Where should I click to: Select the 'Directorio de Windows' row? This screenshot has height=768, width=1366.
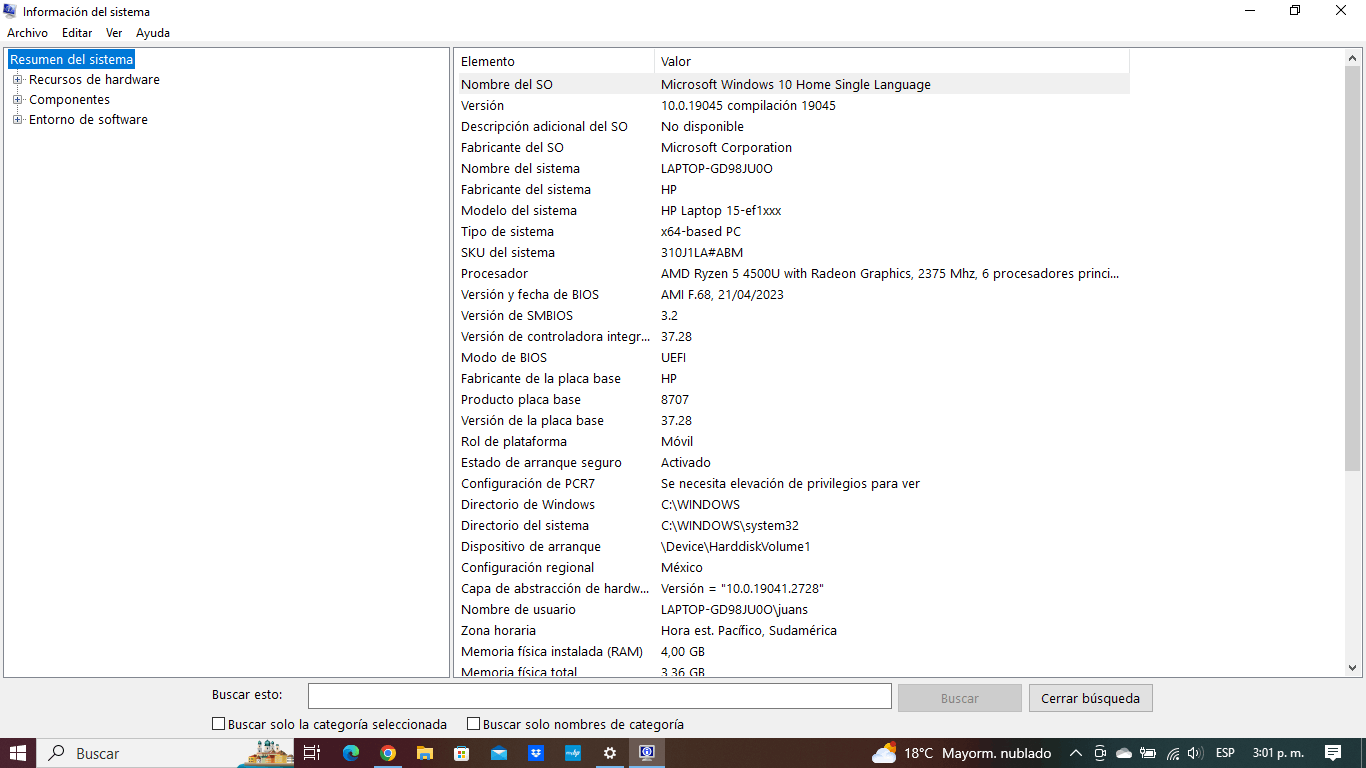tap(793, 505)
